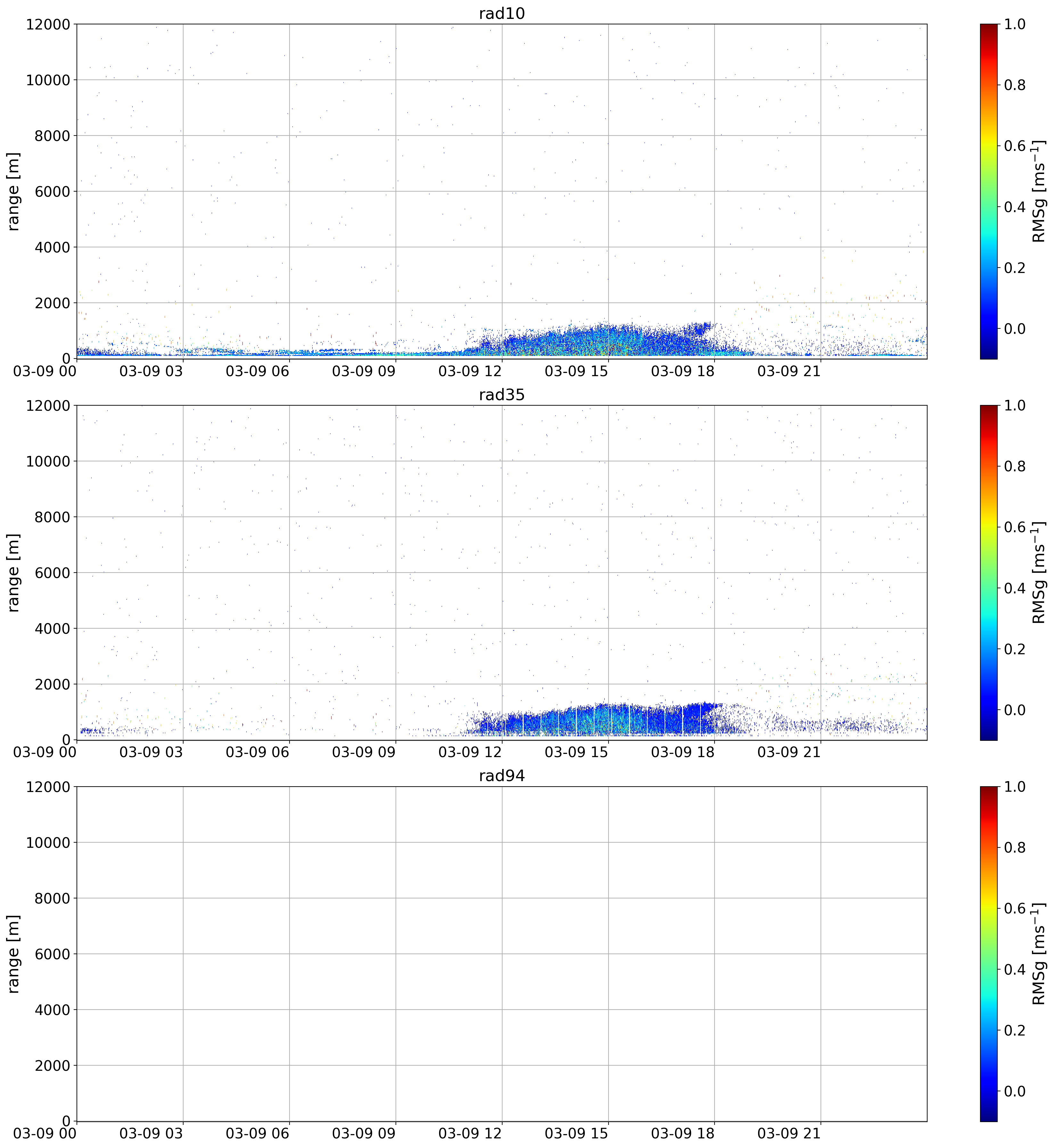
Task: Click the 03-09 09 tick under rad35
Action: click(364, 752)
